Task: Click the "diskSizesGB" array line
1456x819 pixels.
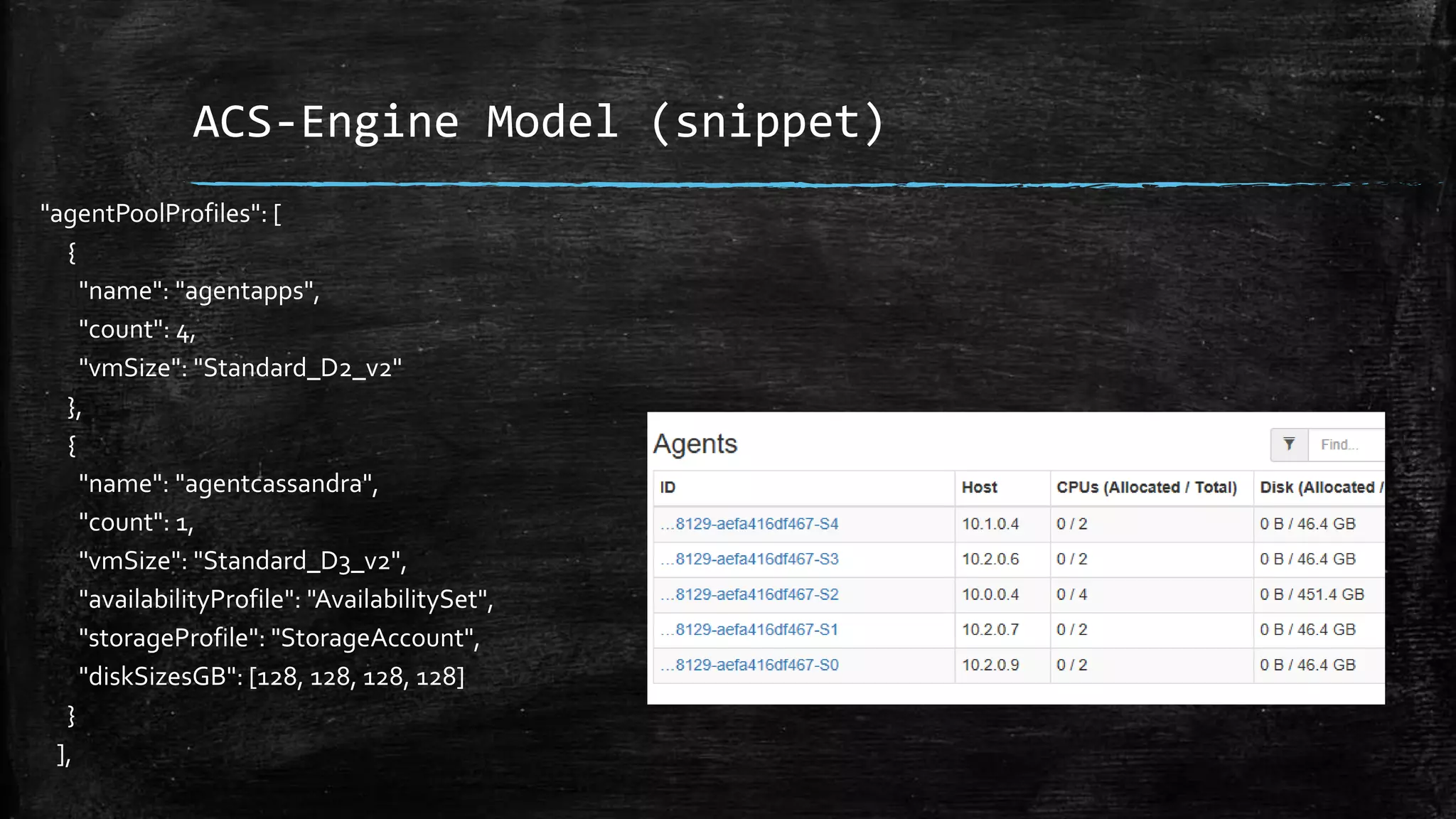Action: pyautogui.click(x=272, y=677)
